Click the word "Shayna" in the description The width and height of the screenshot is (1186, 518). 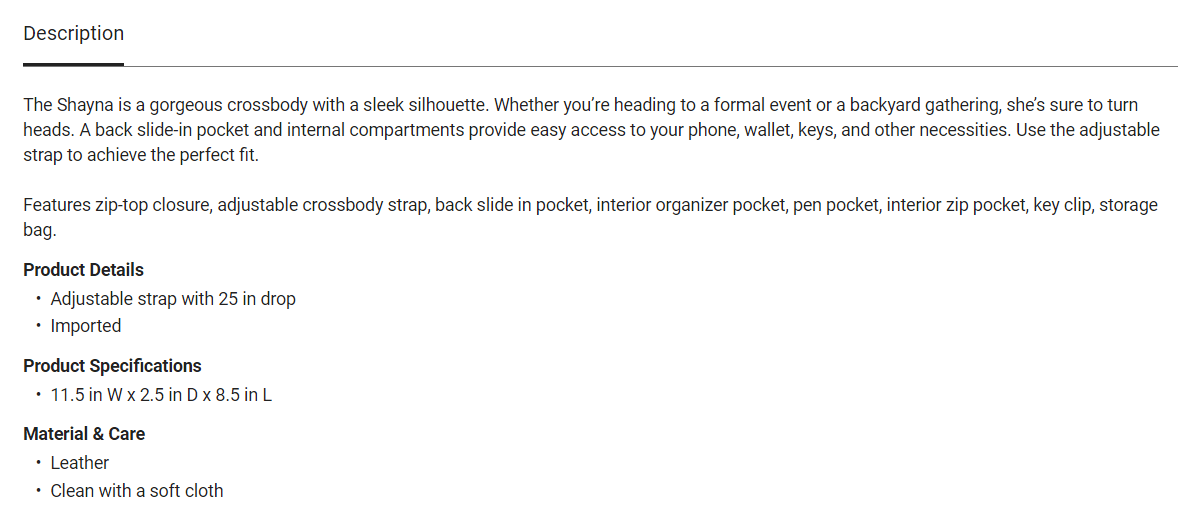86,105
